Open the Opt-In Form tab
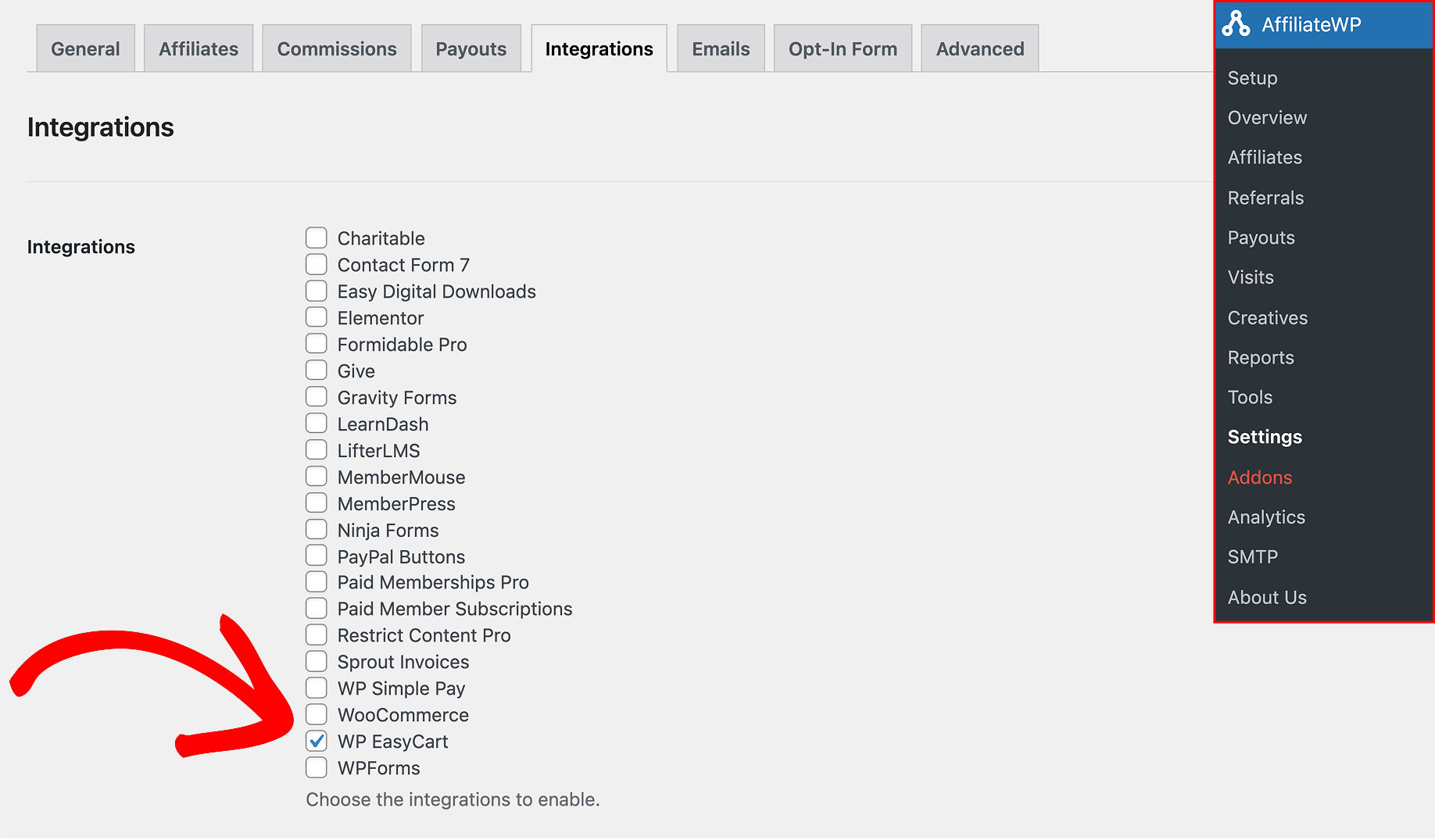This screenshot has width=1435, height=840. pos(843,48)
